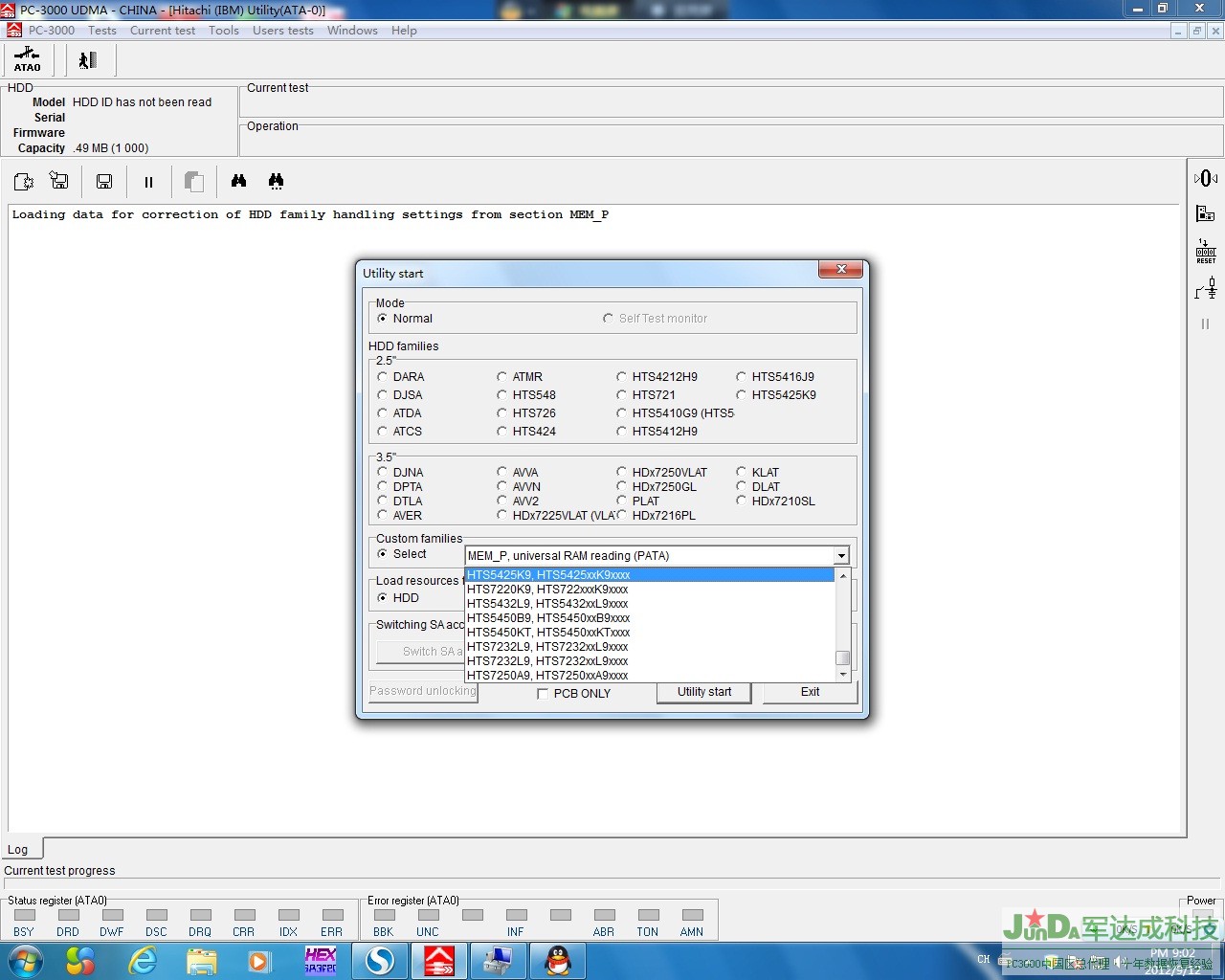This screenshot has width=1225, height=980.
Task: Click the exit utility icon next to ATA0
Action: coord(88,60)
